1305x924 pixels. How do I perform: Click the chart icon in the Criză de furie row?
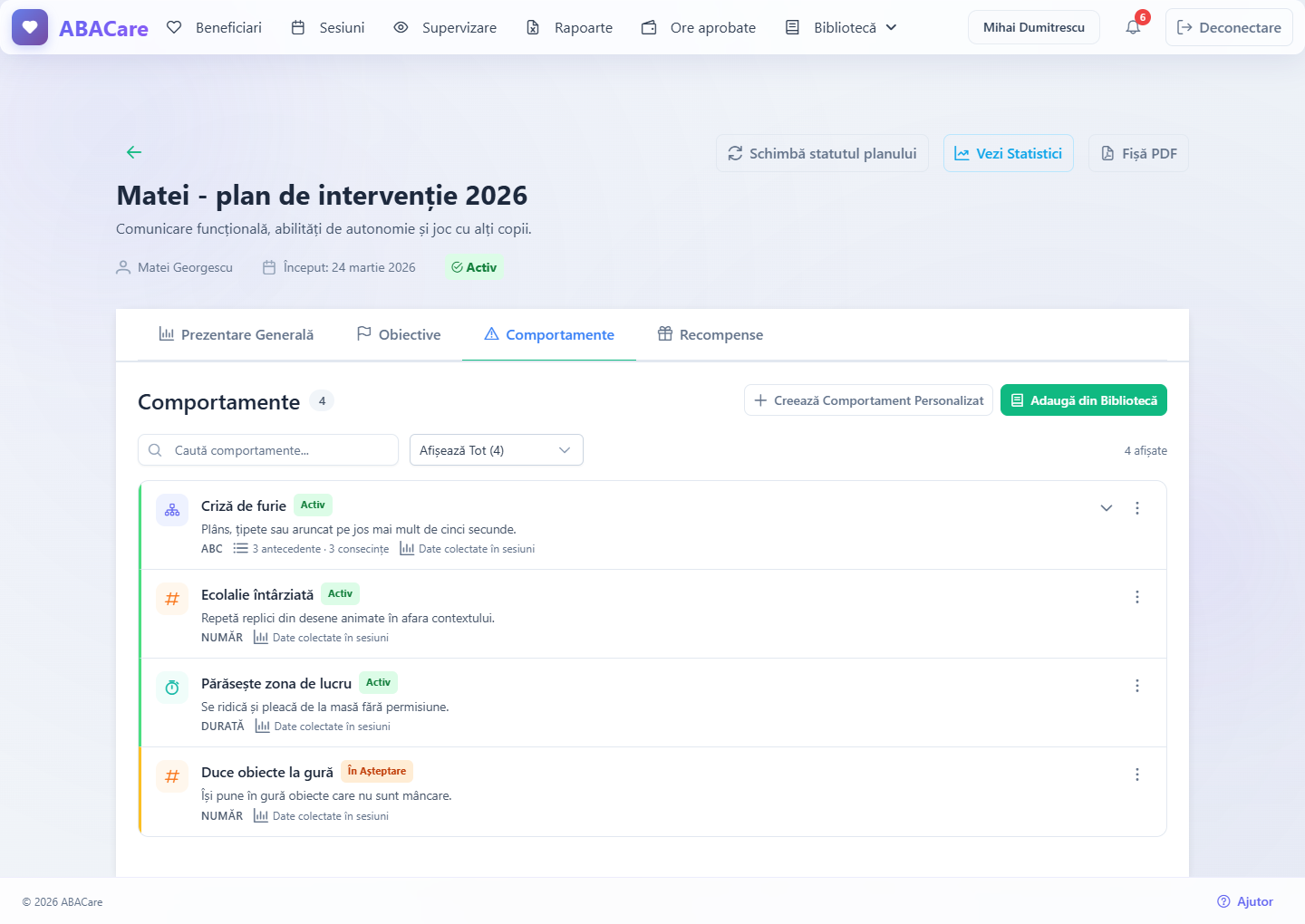point(407,548)
